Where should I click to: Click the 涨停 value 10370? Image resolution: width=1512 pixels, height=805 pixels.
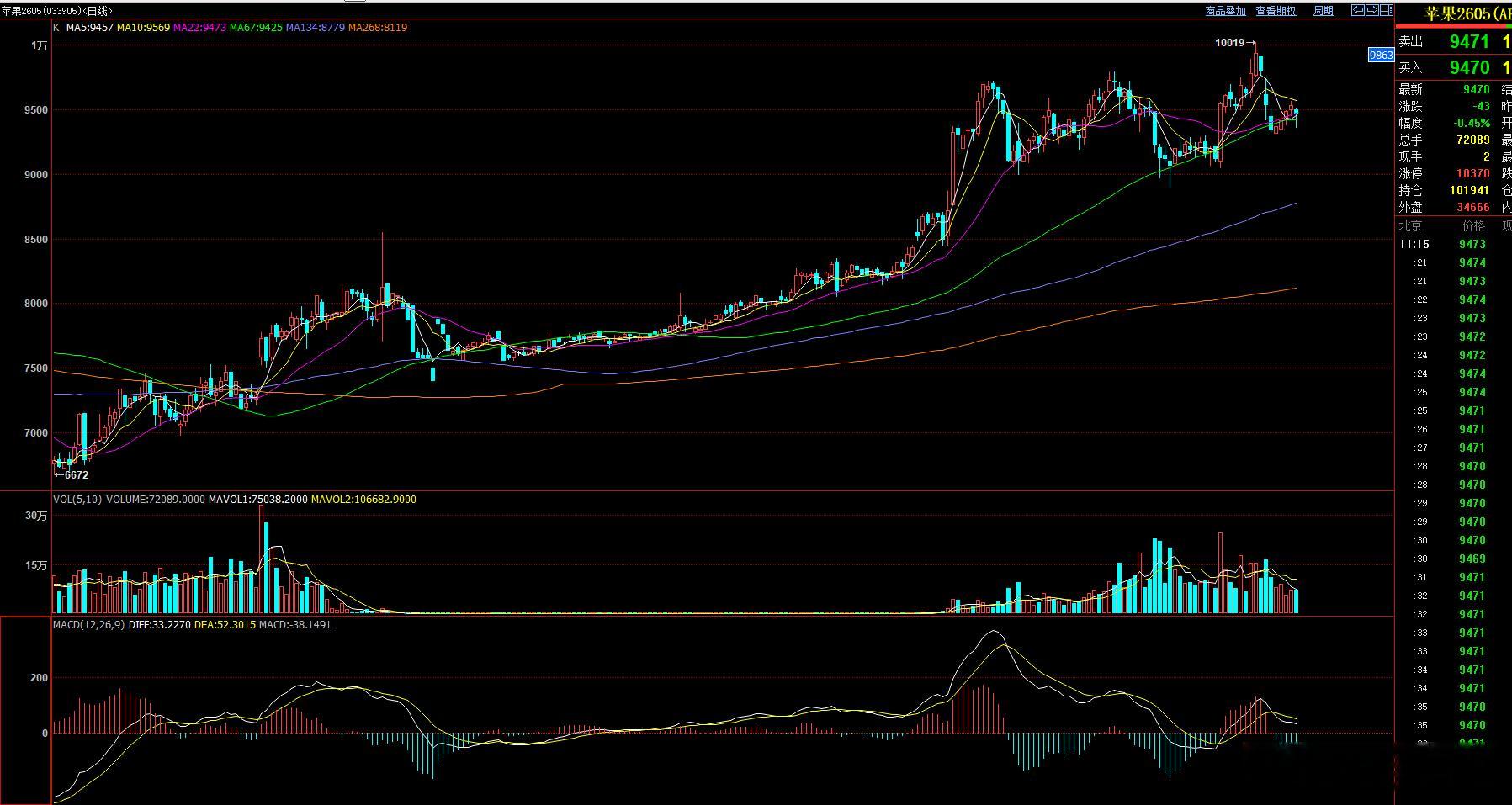[x=1473, y=173]
